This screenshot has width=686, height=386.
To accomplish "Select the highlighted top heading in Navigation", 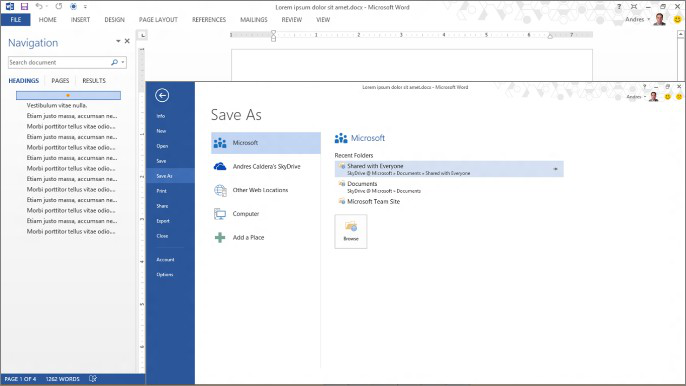I will (x=68, y=95).
